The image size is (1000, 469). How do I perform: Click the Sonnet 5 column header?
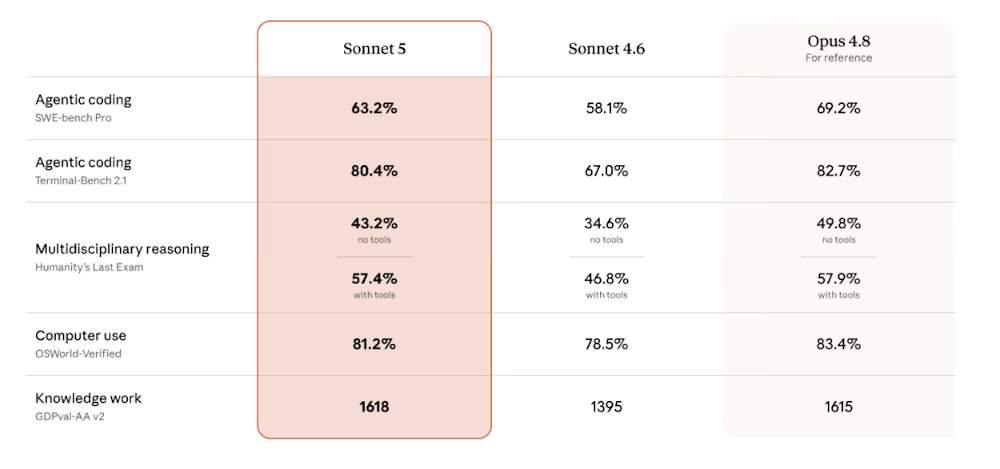(374, 48)
